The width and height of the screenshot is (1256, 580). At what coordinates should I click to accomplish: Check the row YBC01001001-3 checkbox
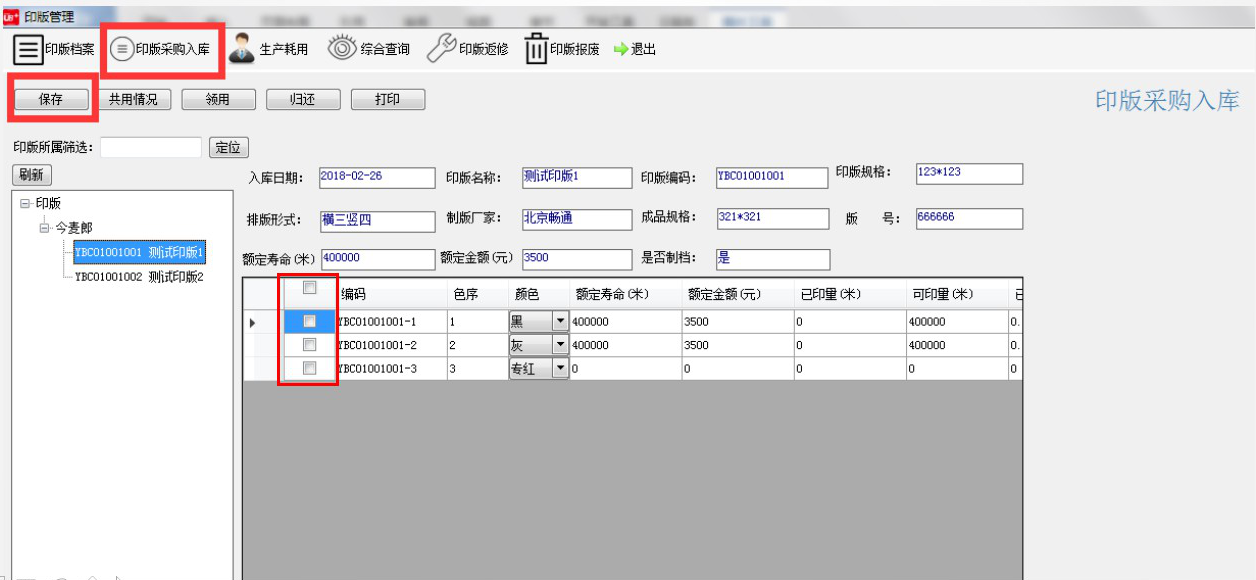(310, 368)
